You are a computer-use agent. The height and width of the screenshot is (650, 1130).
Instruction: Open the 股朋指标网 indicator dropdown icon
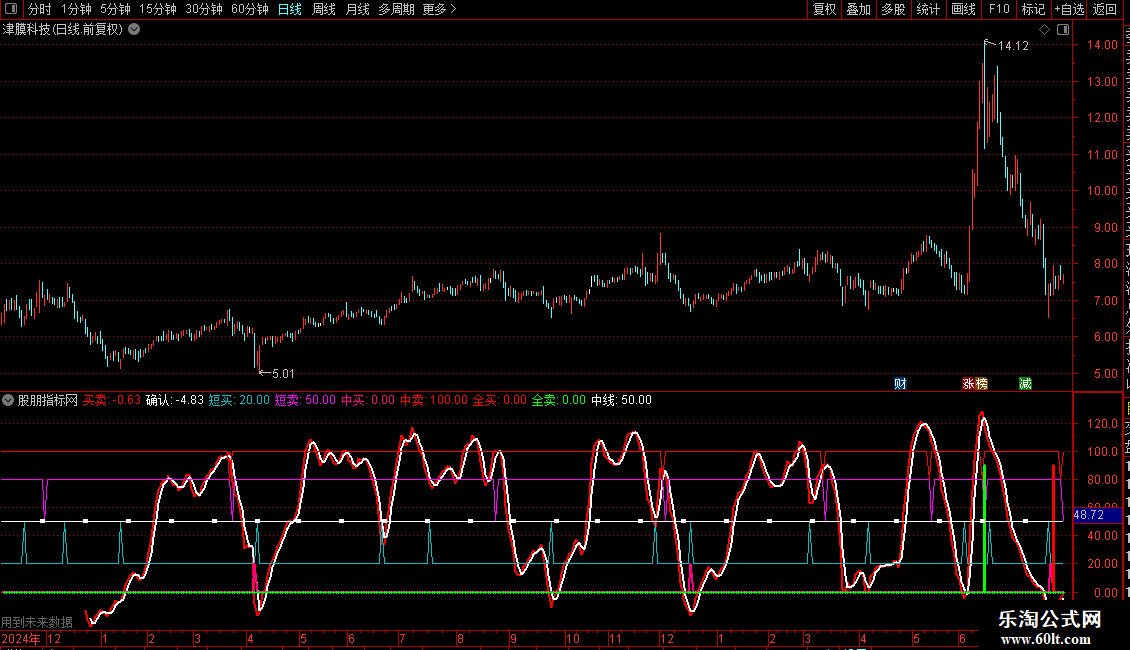click(x=8, y=400)
